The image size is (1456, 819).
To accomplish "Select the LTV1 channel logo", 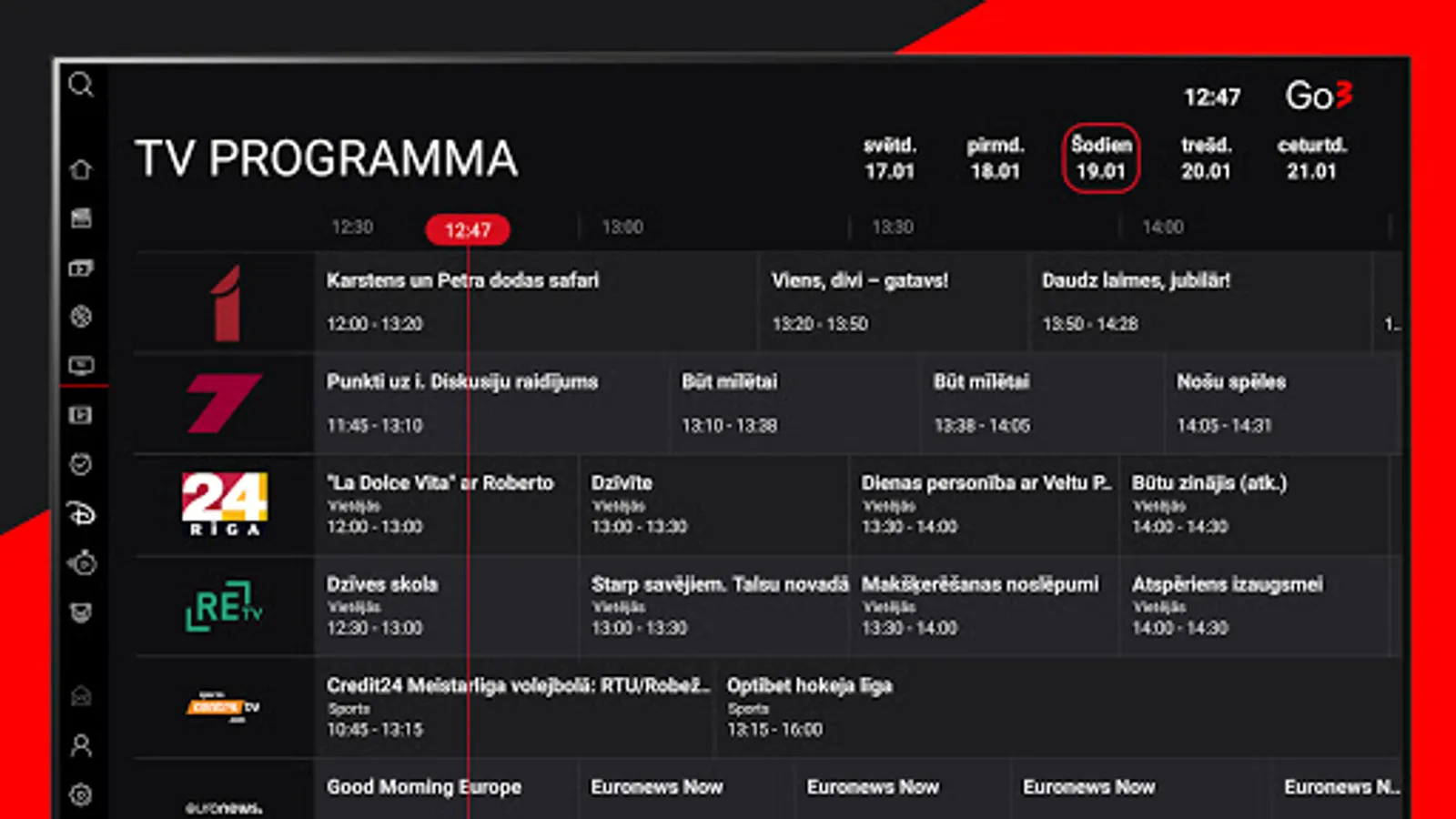I will (x=225, y=302).
